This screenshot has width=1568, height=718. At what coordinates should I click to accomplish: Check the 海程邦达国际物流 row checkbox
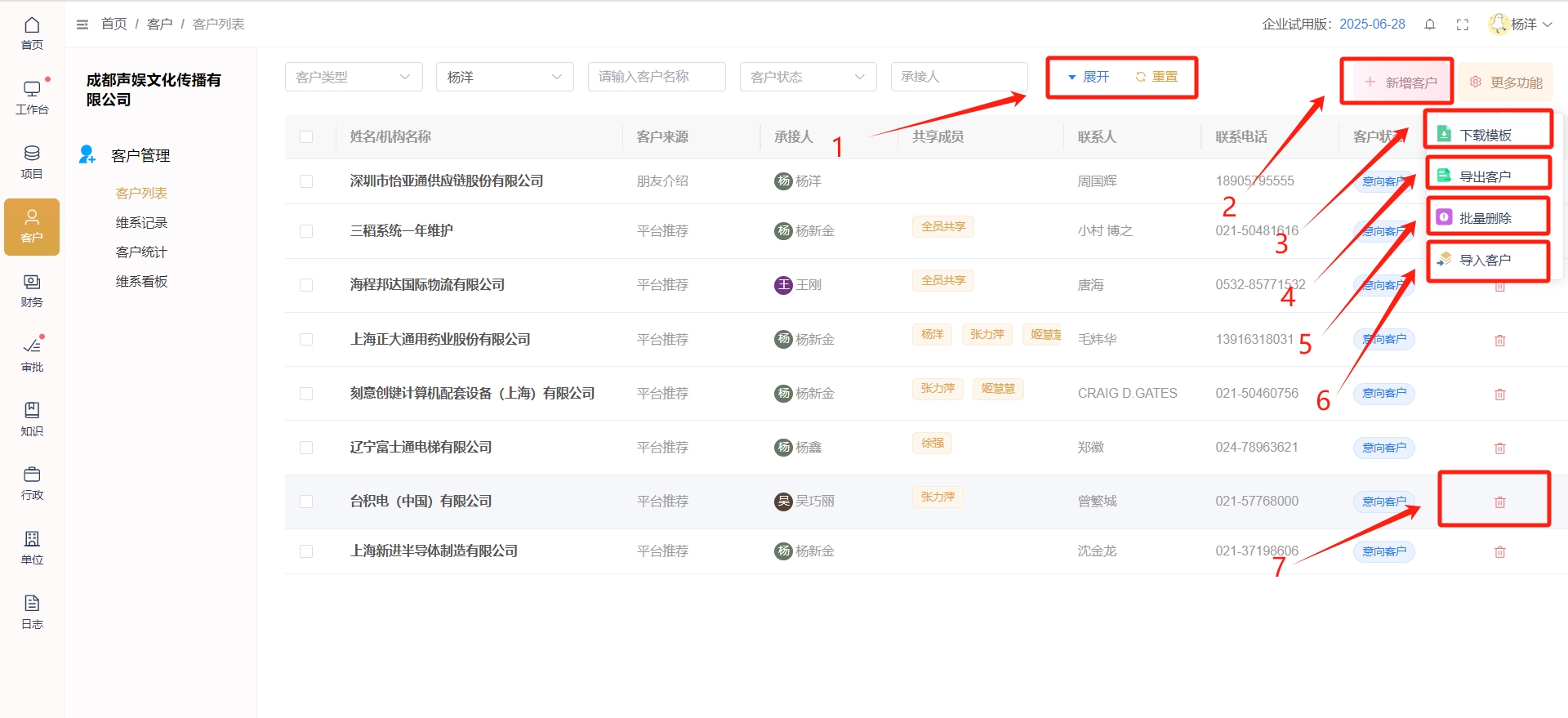click(x=306, y=285)
